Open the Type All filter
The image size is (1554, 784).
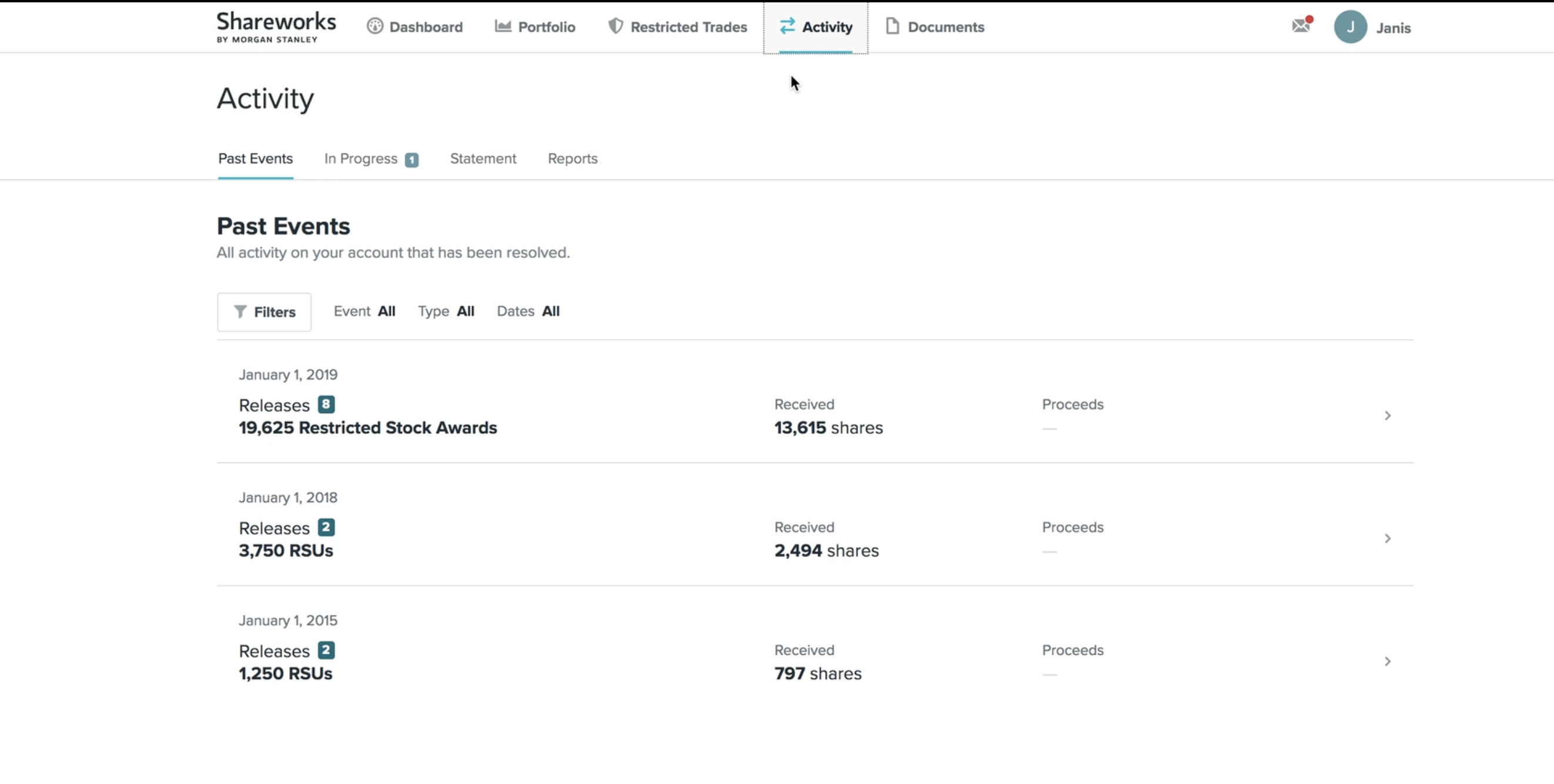point(446,311)
